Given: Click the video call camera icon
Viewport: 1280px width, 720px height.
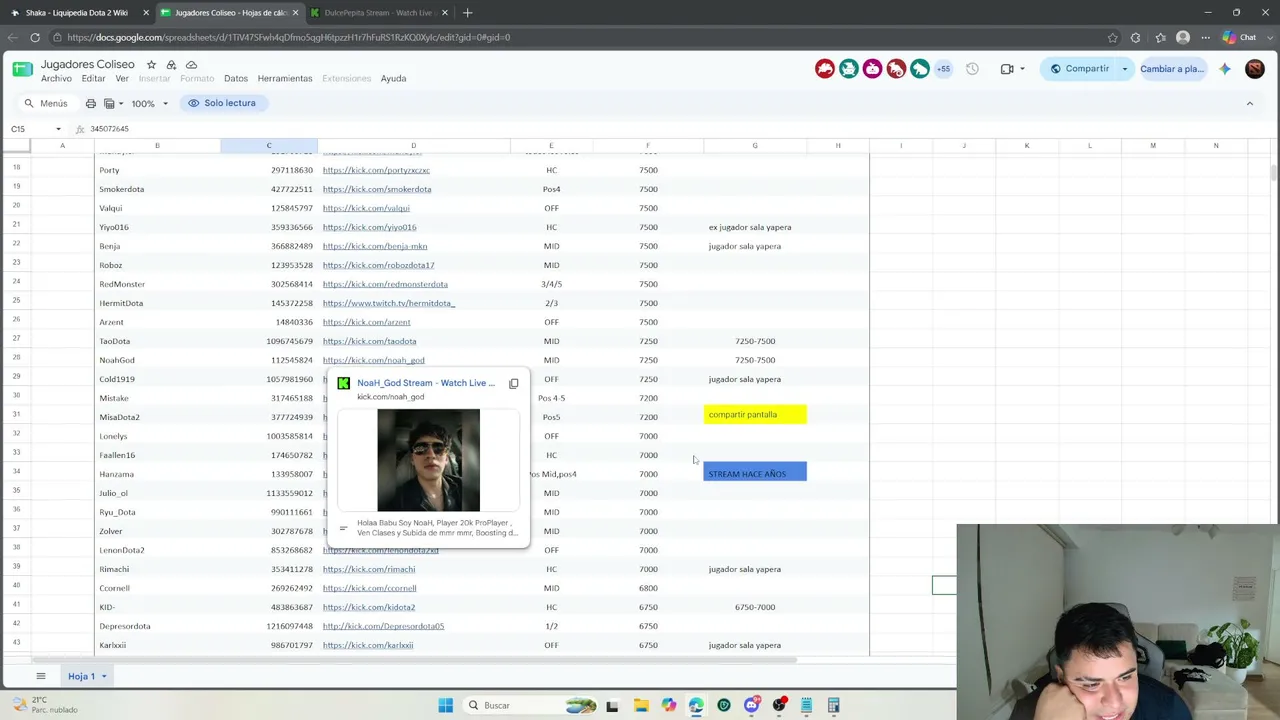Looking at the screenshot, I should pyautogui.click(x=1007, y=69).
